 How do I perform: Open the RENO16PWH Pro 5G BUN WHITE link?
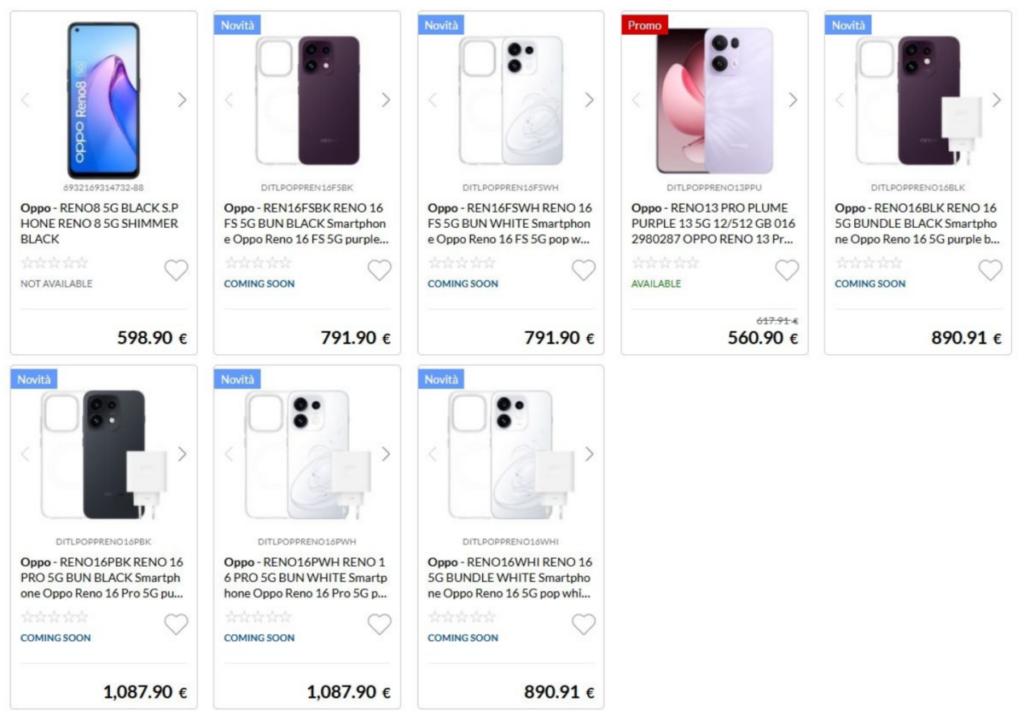306,578
